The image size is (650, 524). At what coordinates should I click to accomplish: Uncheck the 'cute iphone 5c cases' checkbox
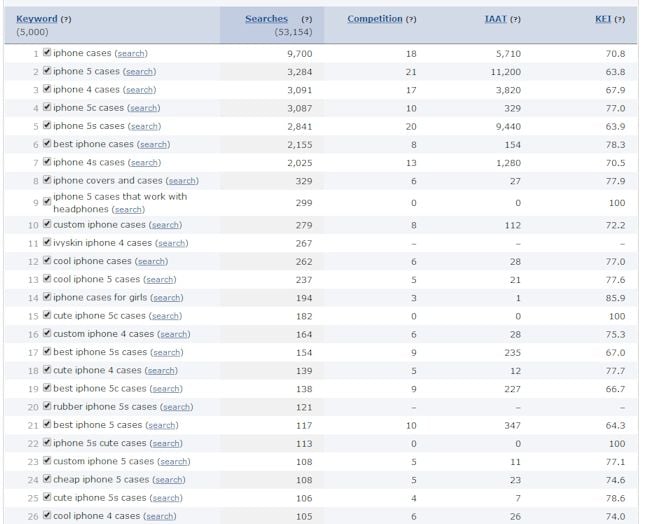pos(47,315)
